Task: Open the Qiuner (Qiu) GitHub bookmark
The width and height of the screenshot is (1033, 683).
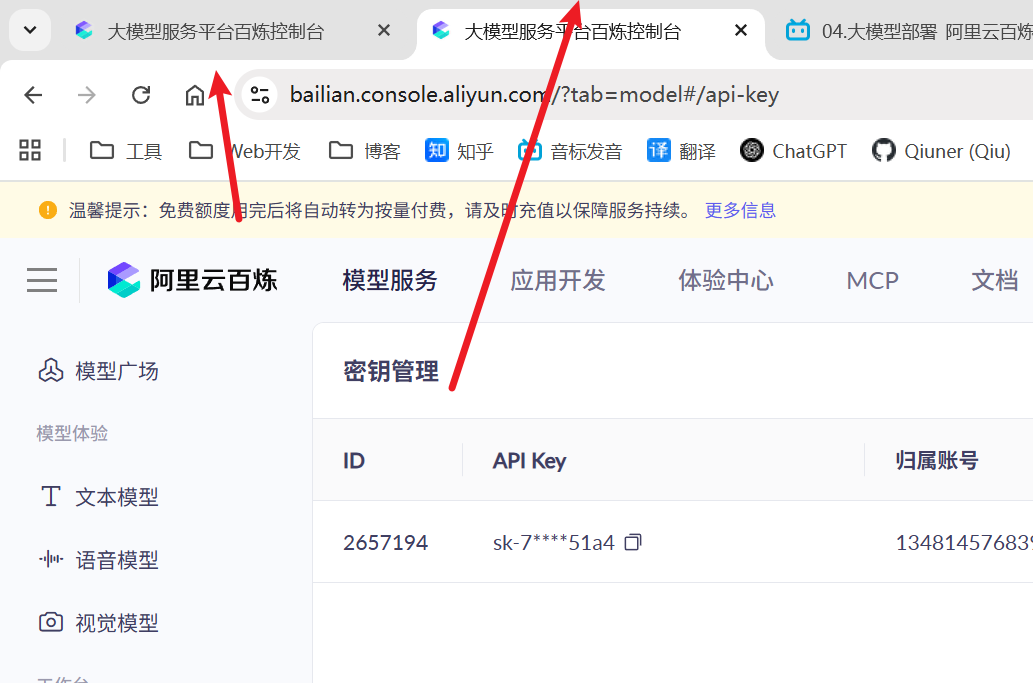Action: (x=941, y=151)
